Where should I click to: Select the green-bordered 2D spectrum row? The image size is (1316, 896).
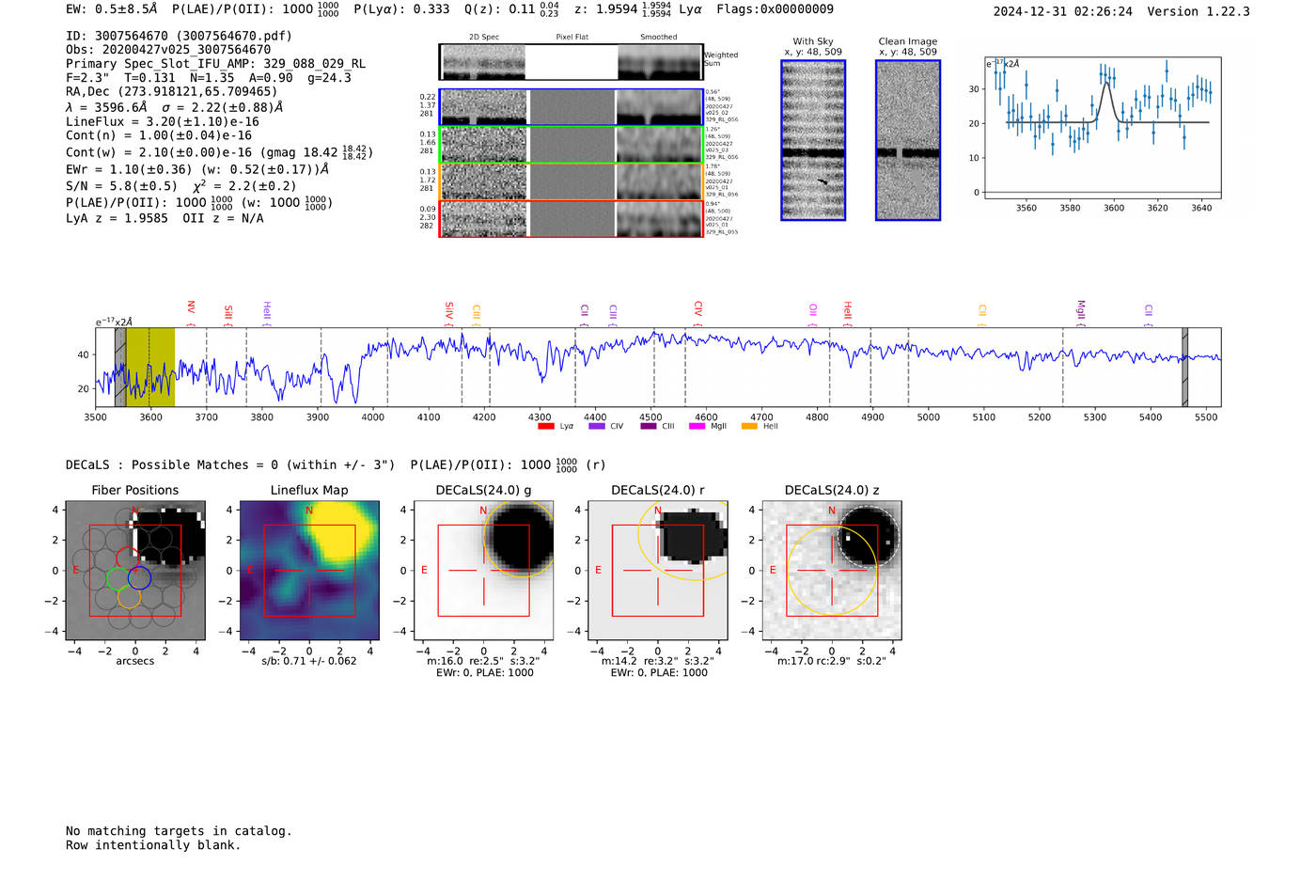(571, 145)
